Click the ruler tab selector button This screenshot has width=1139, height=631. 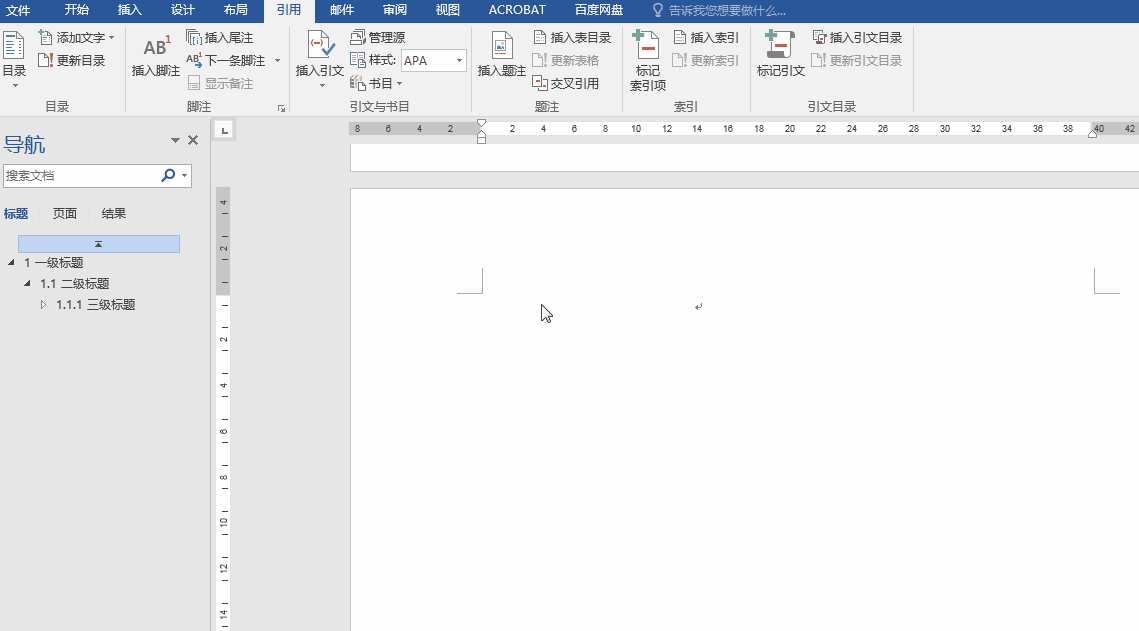point(224,130)
